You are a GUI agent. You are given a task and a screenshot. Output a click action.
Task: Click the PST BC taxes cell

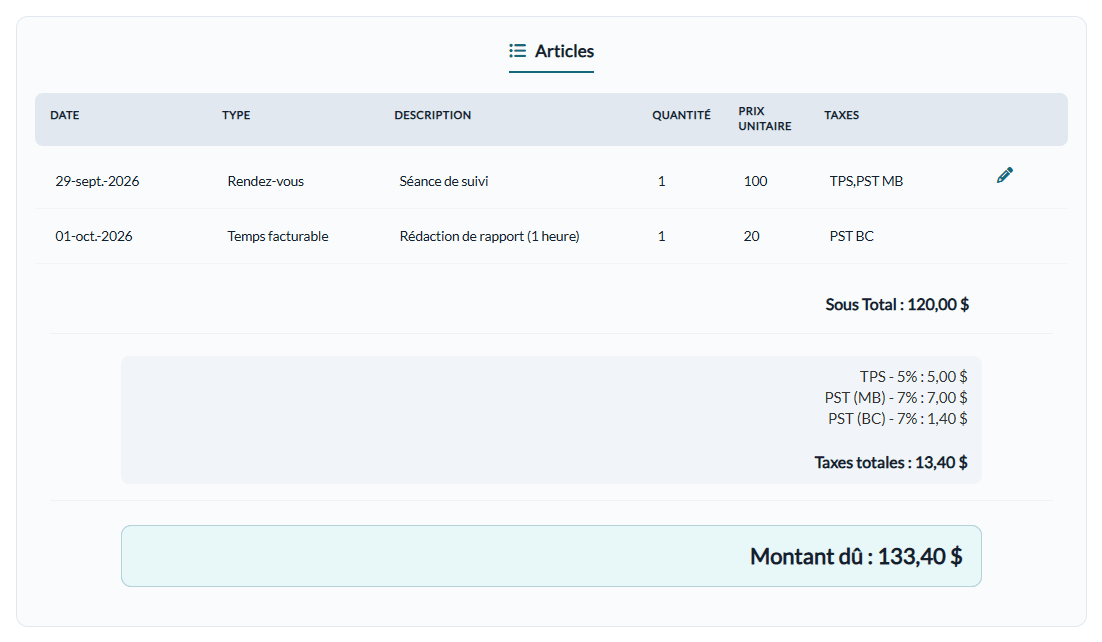[851, 236]
